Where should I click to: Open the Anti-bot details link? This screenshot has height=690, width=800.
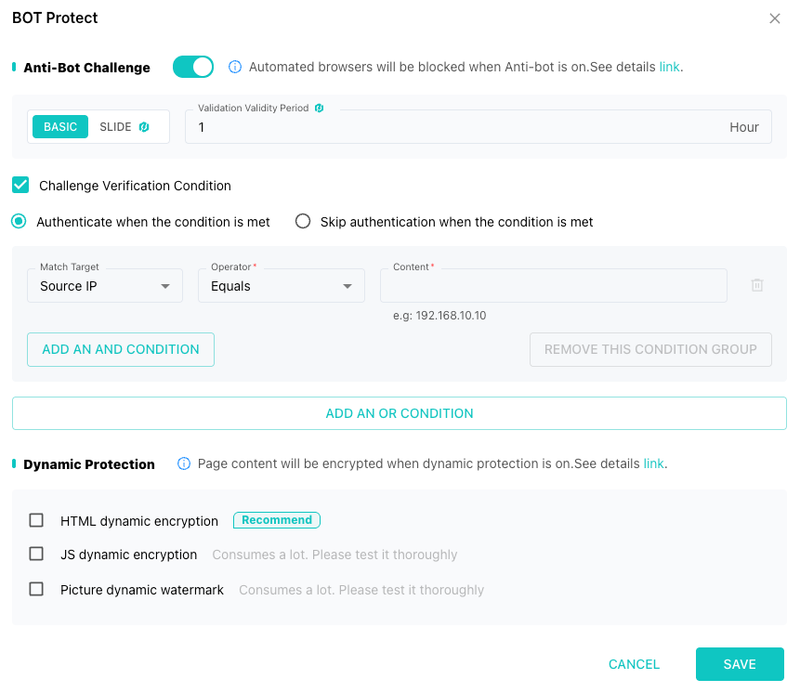click(x=669, y=67)
